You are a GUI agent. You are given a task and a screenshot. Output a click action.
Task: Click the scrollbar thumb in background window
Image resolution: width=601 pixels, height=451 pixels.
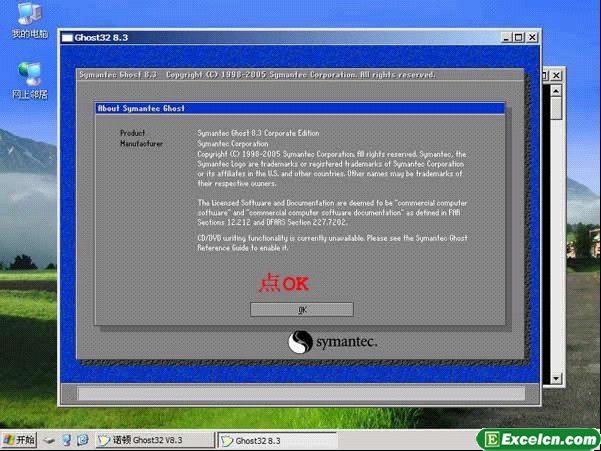(556, 107)
